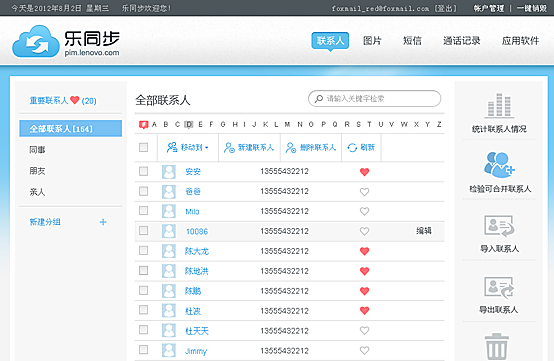The height and width of the screenshot is (361, 554).
Task: Click avatar of contact 陈大龙
Action: [169, 251]
